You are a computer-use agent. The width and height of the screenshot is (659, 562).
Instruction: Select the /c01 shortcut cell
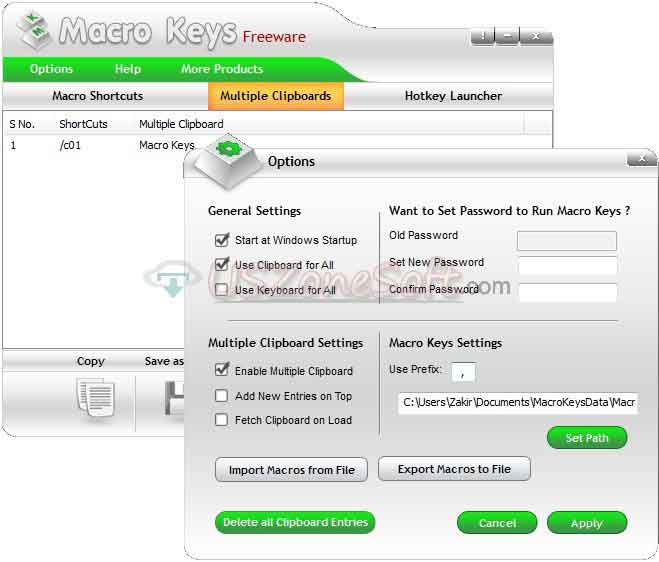(70, 145)
